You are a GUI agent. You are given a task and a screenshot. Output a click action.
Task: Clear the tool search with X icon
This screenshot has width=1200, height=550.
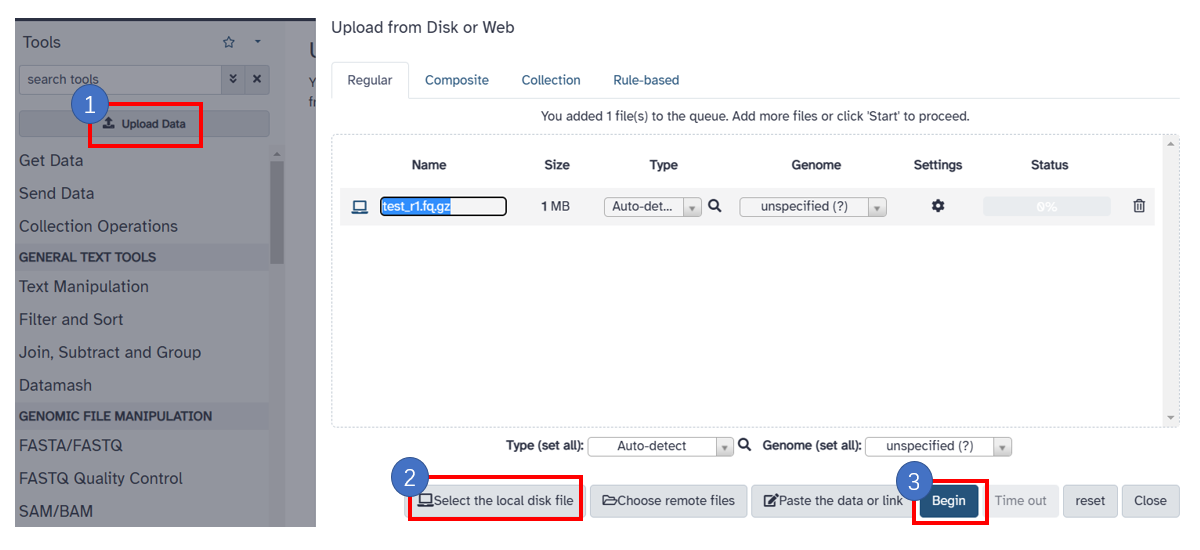click(x=257, y=79)
